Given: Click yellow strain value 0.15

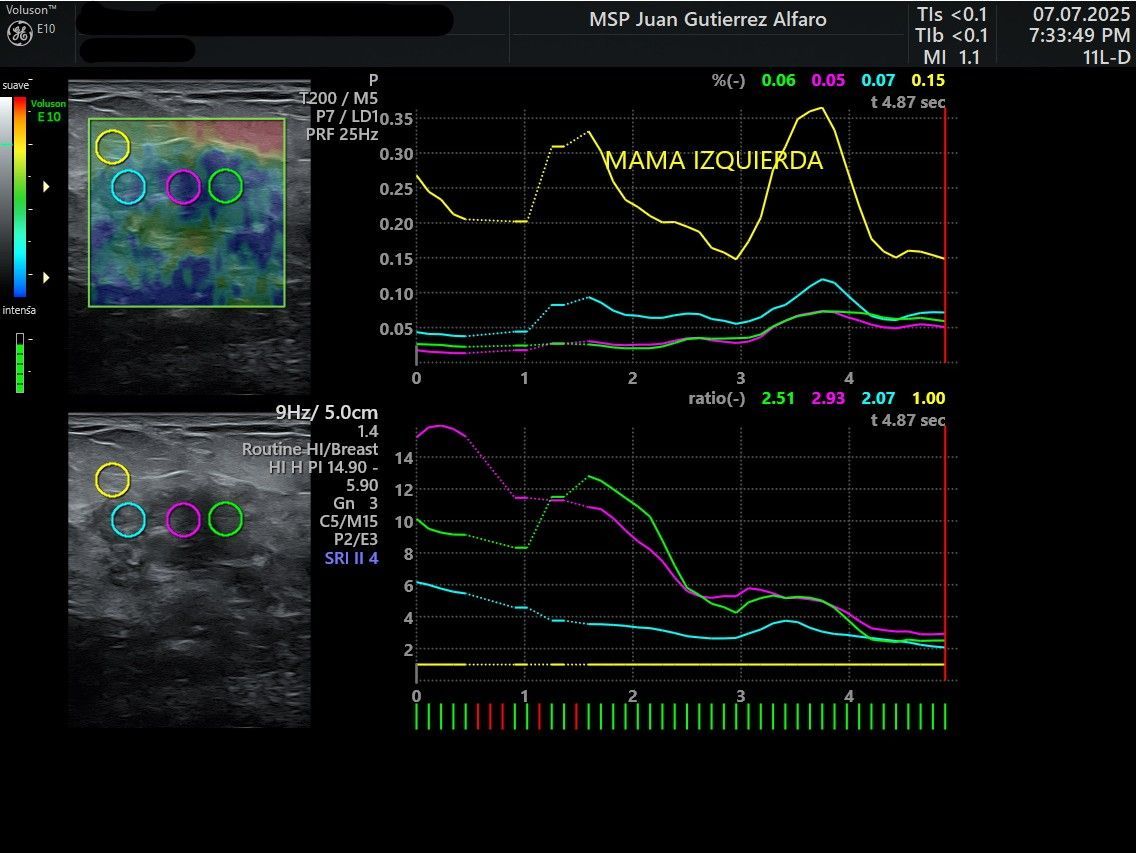Looking at the screenshot, I should pyautogui.click(x=928, y=80).
